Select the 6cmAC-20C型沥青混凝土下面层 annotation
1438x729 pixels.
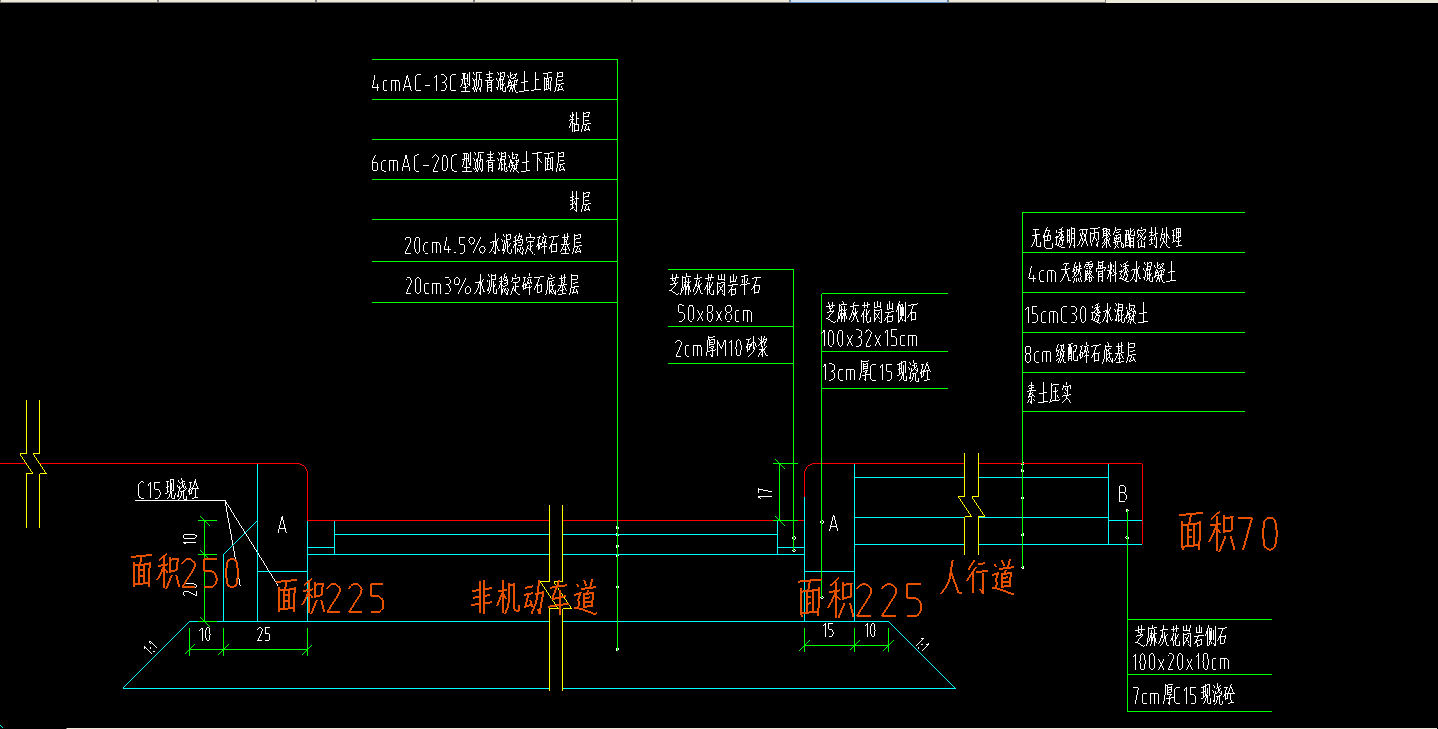469,164
